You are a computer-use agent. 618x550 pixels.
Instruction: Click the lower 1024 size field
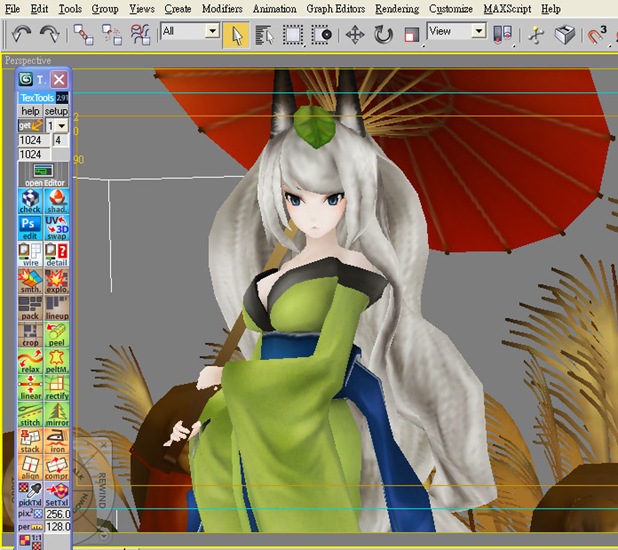(34, 154)
